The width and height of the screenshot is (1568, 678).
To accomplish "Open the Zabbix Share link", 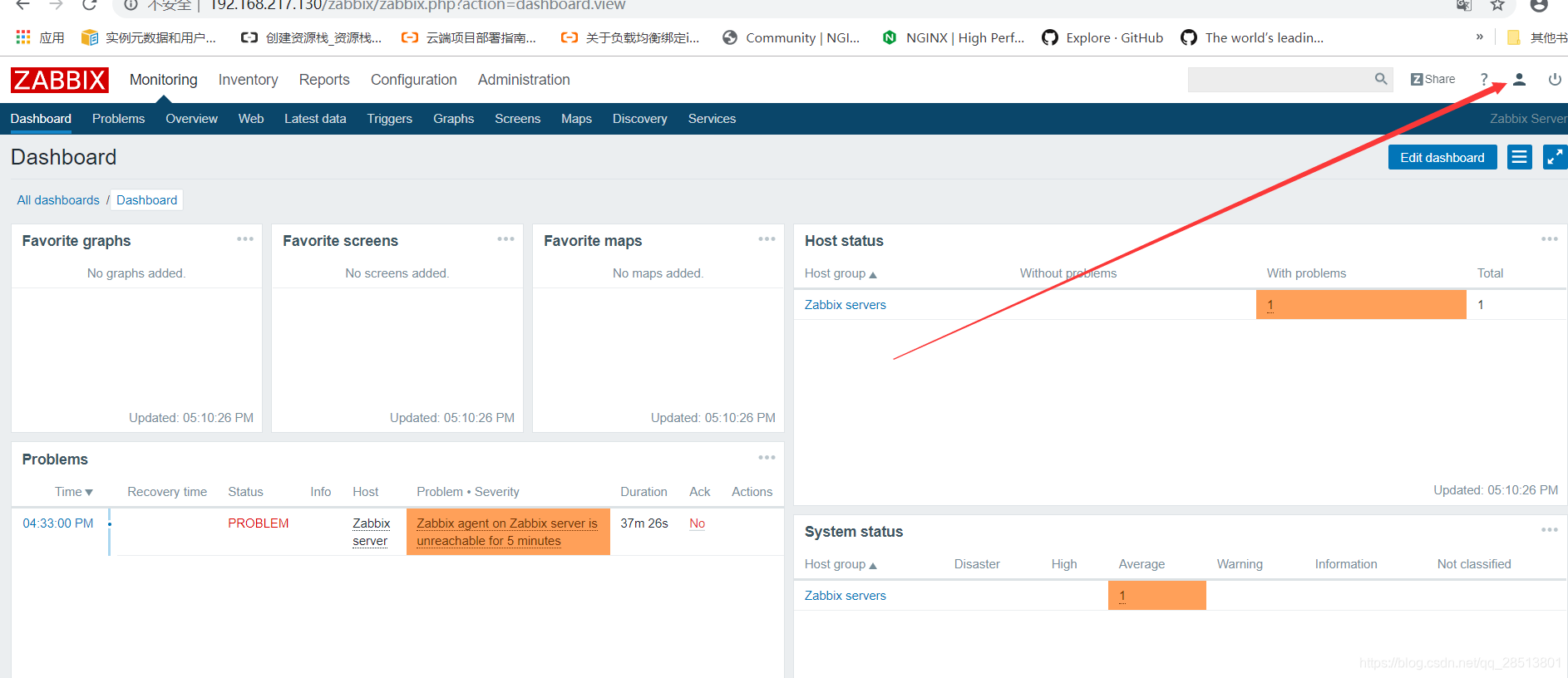I will [x=1432, y=79].
